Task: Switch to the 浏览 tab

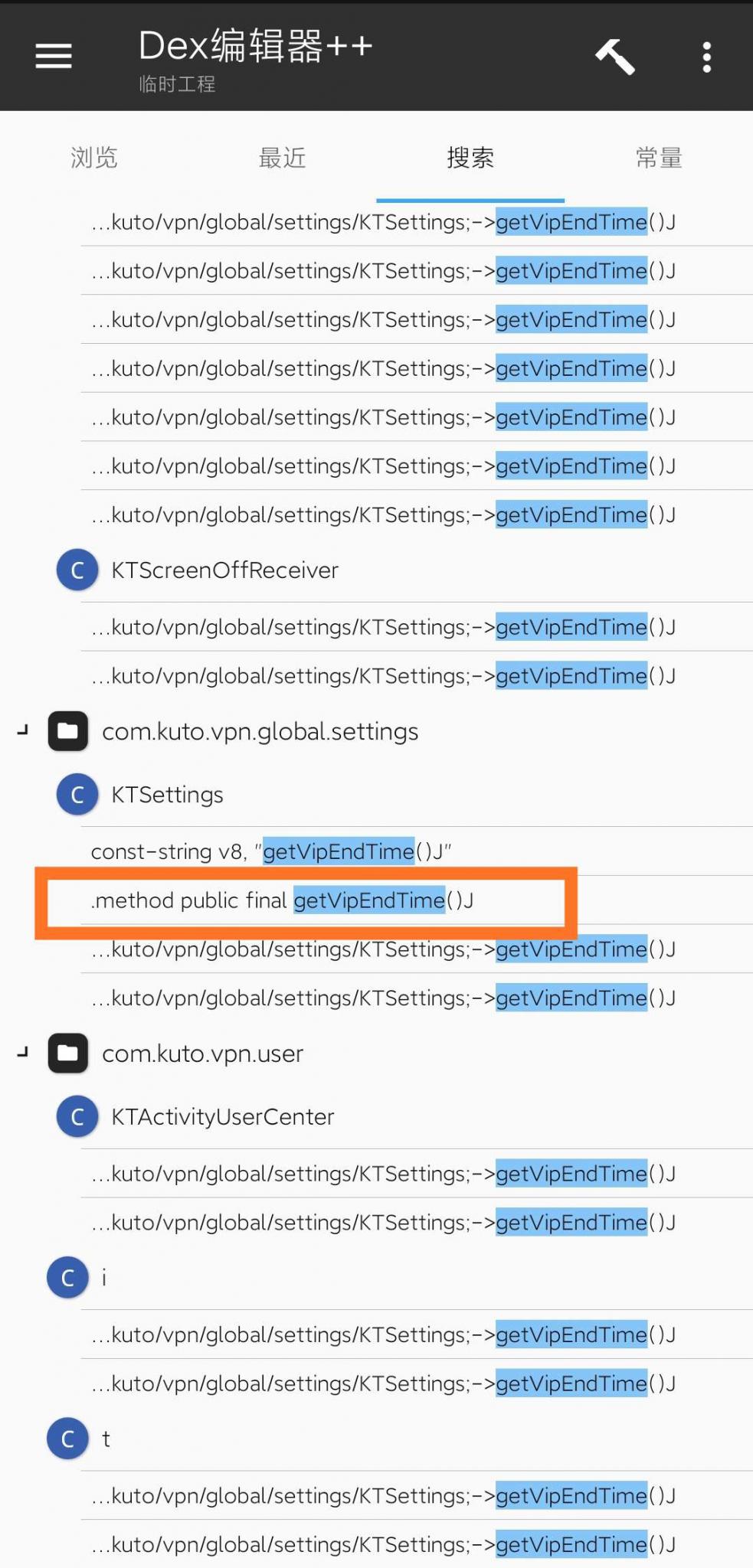Action: (93, 158)
